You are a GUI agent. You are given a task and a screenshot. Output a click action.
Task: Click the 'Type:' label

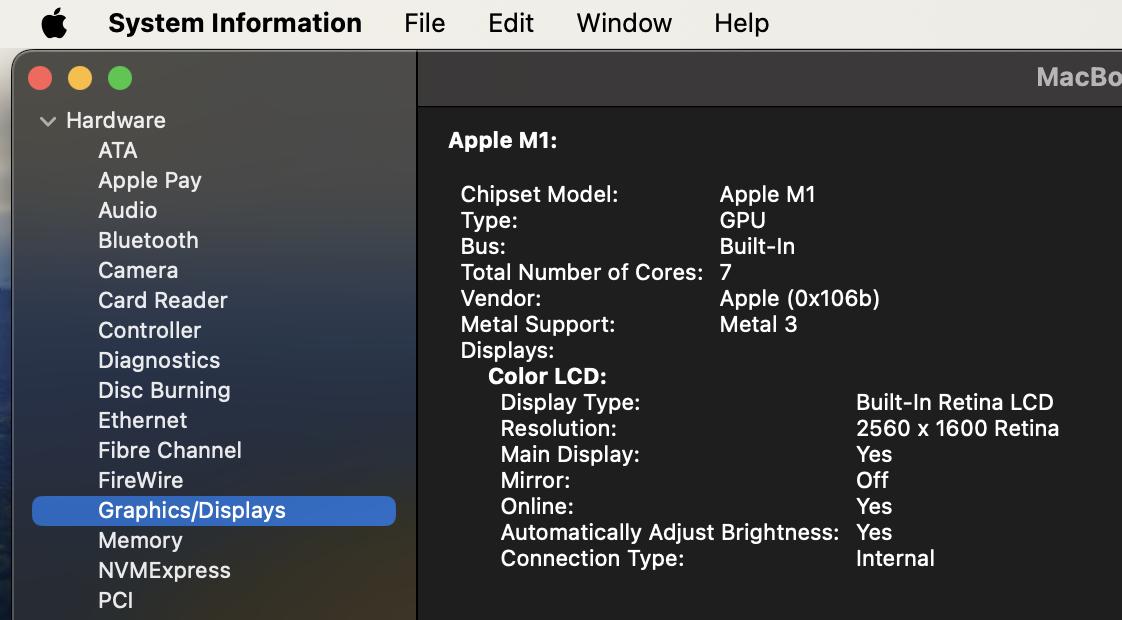pyautogui.click(x=489, y=221)
